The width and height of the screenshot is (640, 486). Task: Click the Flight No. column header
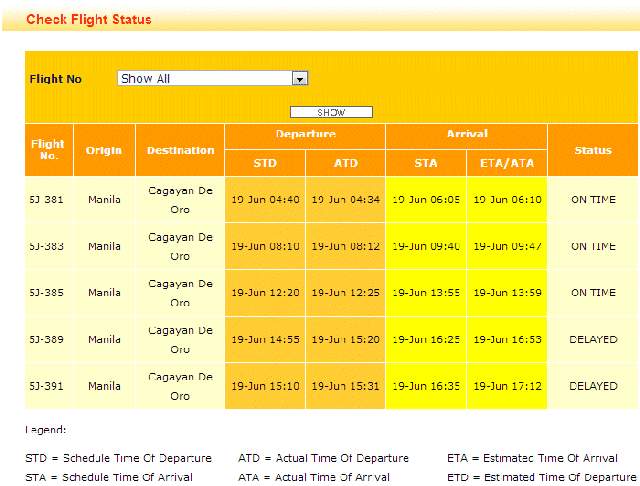point(47,150)
